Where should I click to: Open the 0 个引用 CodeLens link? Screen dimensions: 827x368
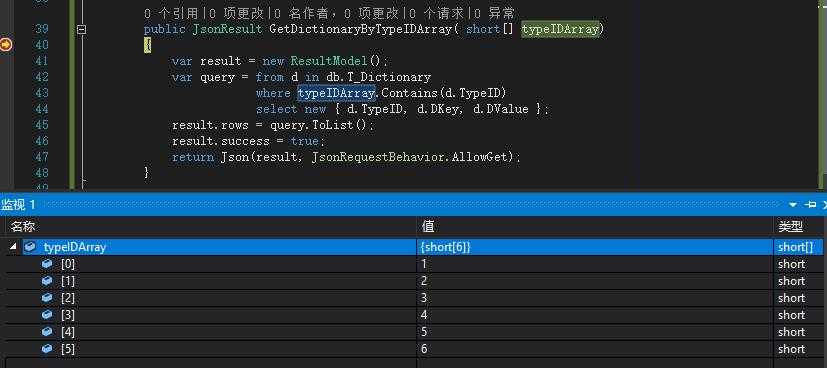point(172,13)
